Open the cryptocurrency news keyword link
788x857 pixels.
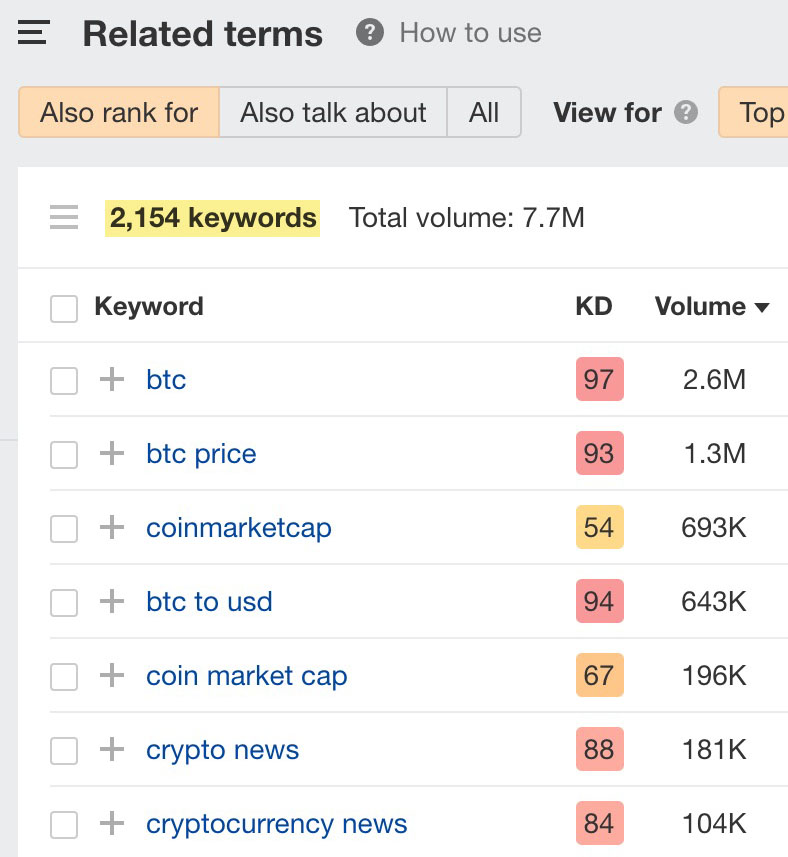[x=276, y=824]
